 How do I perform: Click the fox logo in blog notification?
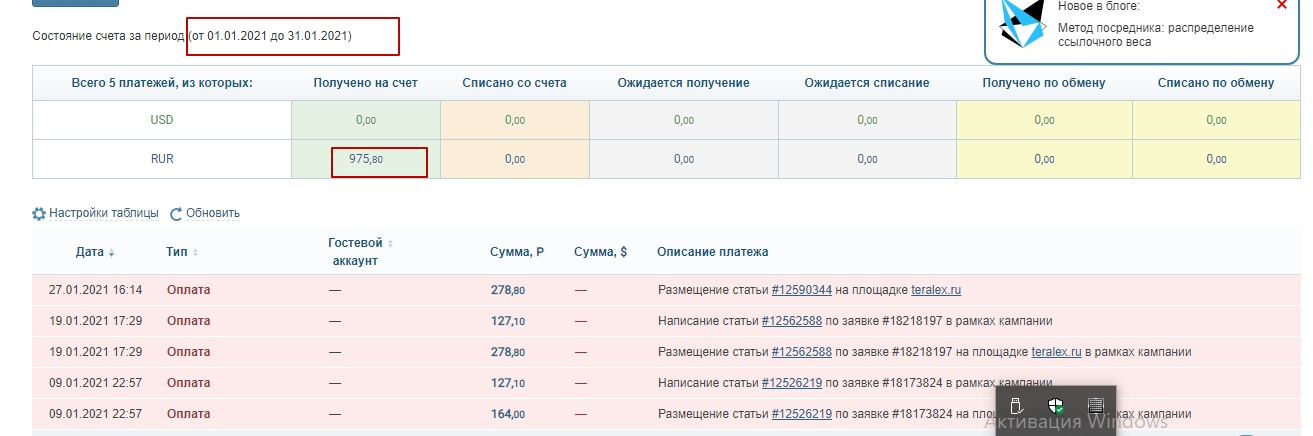click(x=1021, y=24)
